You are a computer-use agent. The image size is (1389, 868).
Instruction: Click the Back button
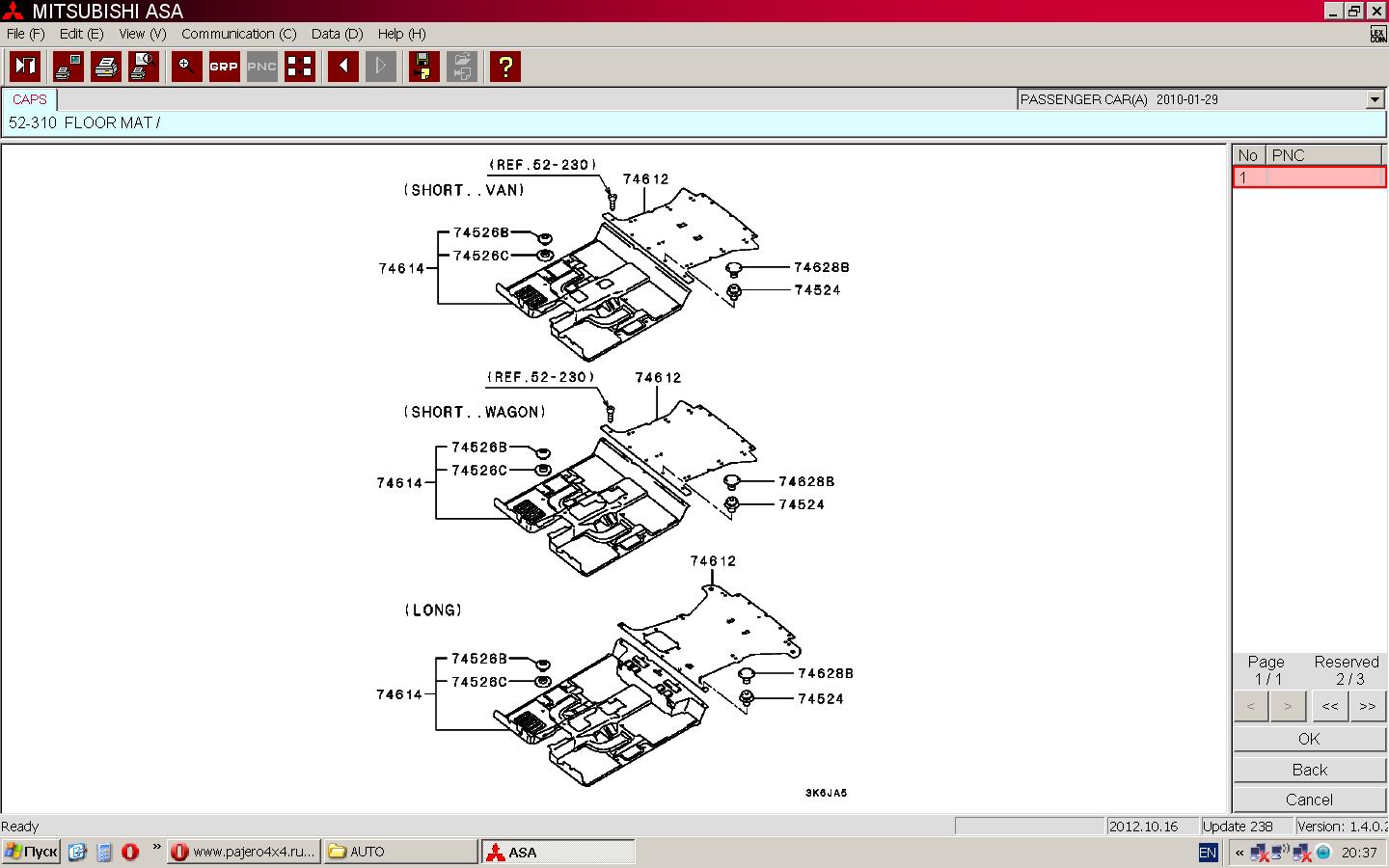(x=1309, y=770)
